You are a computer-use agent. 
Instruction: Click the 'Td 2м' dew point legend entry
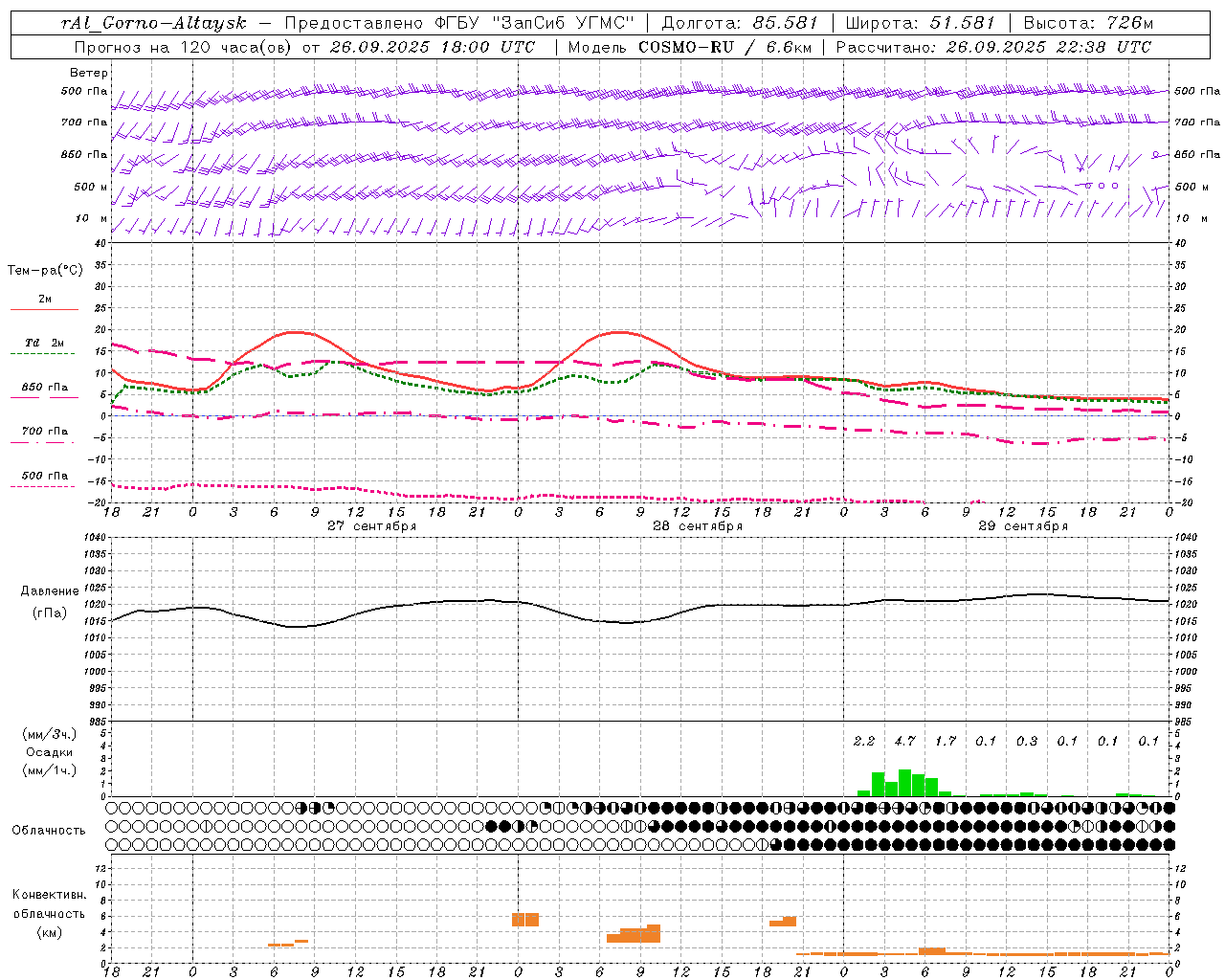(x=44, y=343)
